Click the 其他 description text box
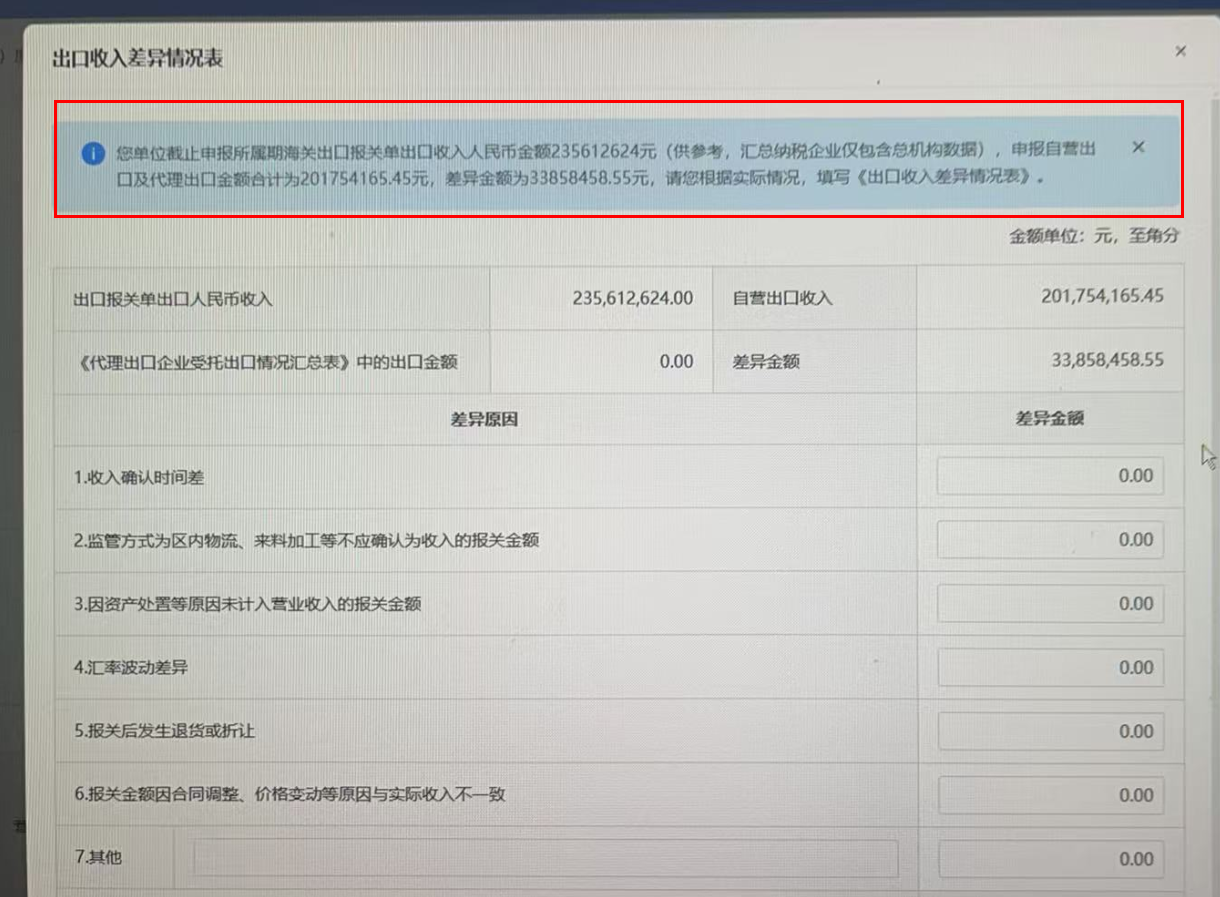This screenshot has height=897, width=1220. (545, 858)
